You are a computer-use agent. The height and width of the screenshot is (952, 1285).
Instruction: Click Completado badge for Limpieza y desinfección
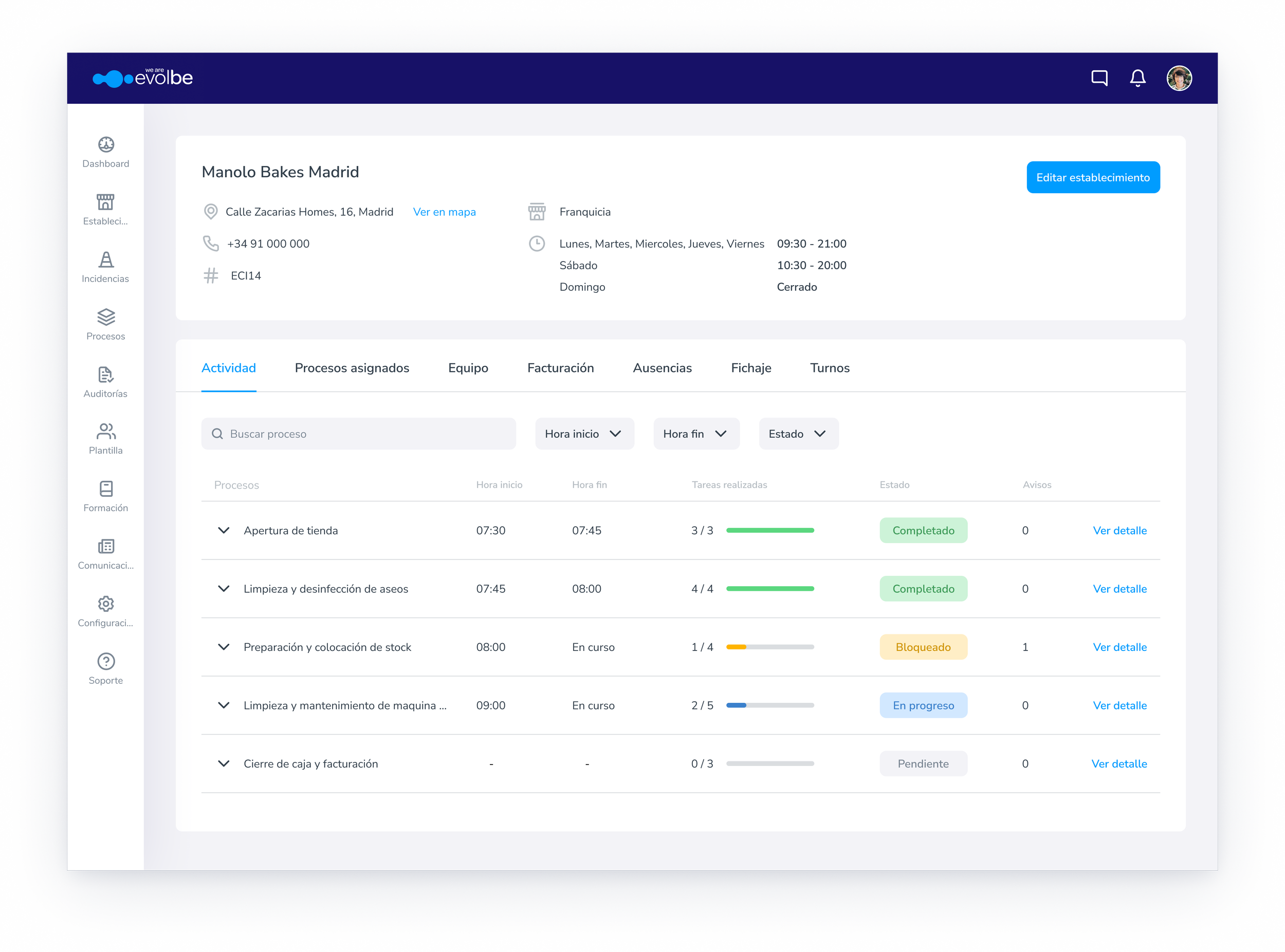(923, 588)
